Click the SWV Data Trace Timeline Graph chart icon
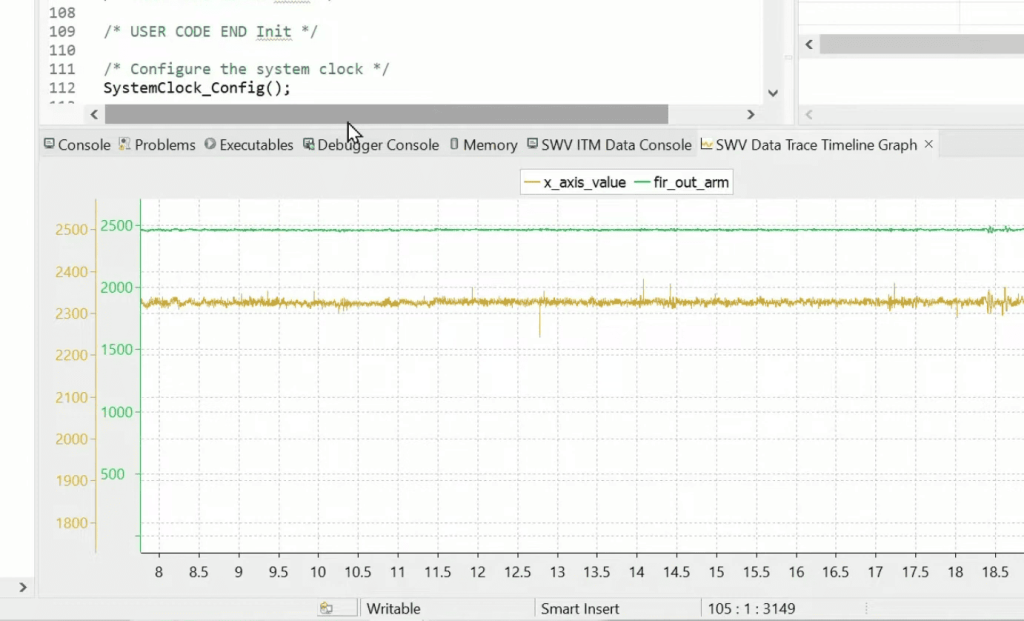 click(x=705, y=144)
